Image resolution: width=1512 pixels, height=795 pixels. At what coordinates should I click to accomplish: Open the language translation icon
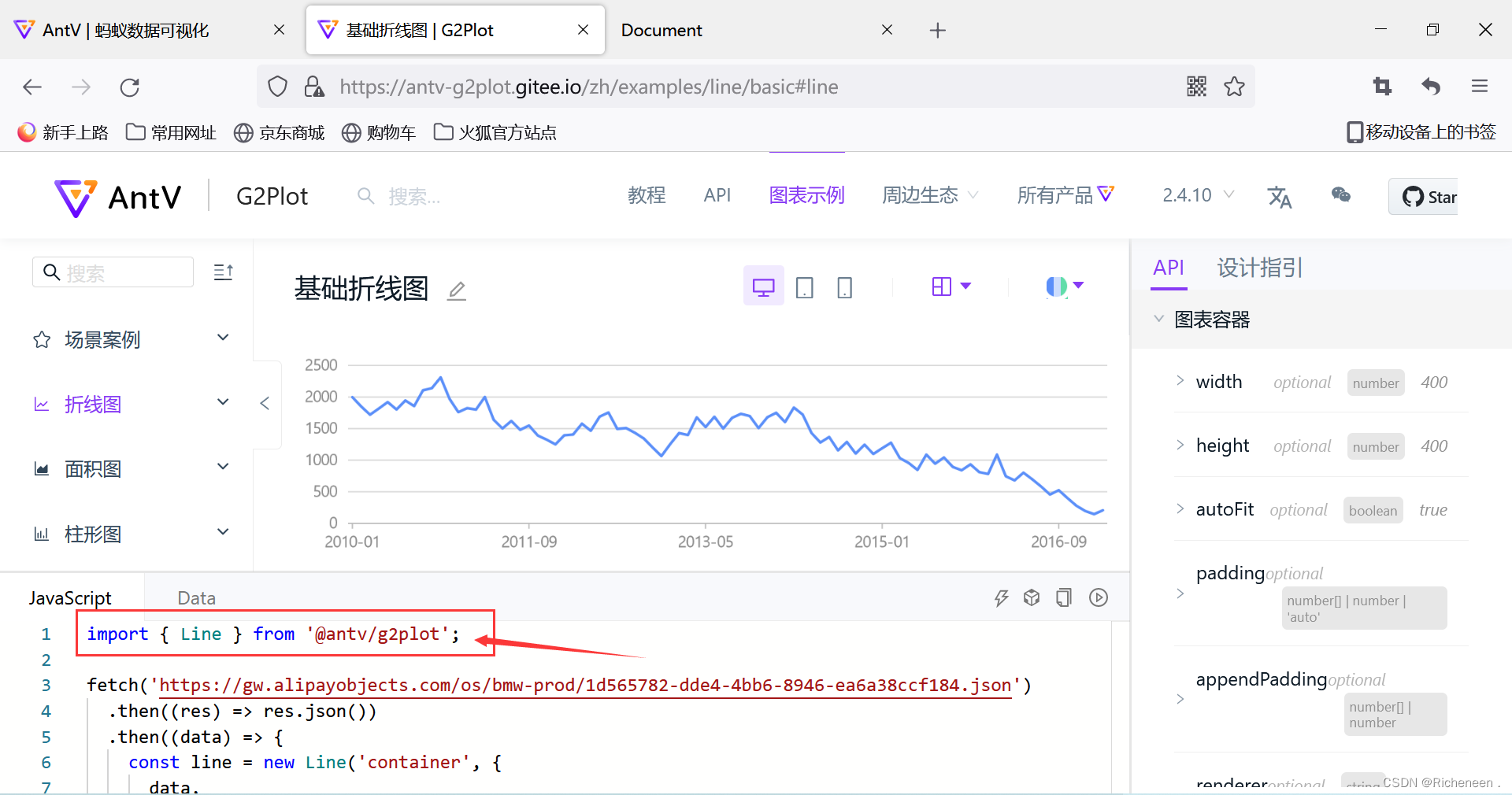1280,197
